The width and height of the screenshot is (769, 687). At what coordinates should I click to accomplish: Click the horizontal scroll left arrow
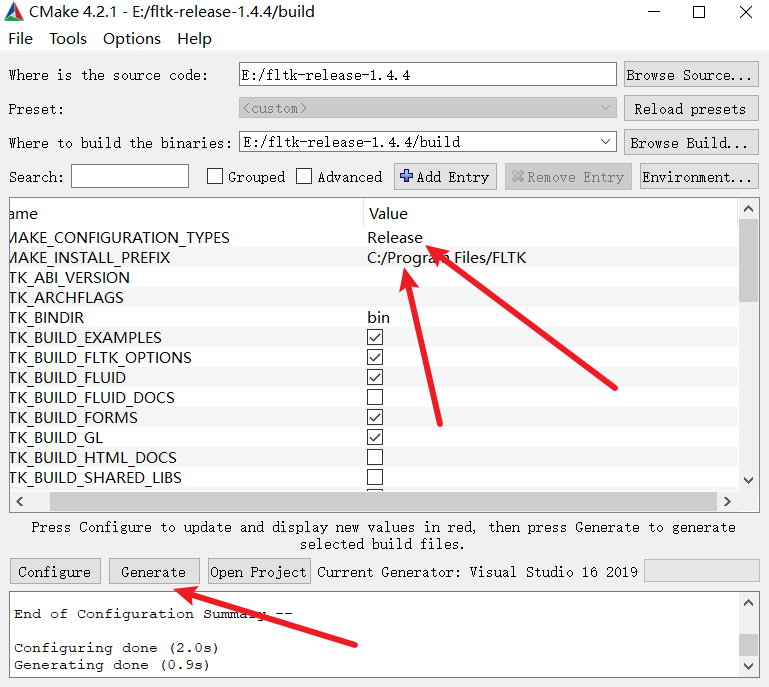coord(20,501)
